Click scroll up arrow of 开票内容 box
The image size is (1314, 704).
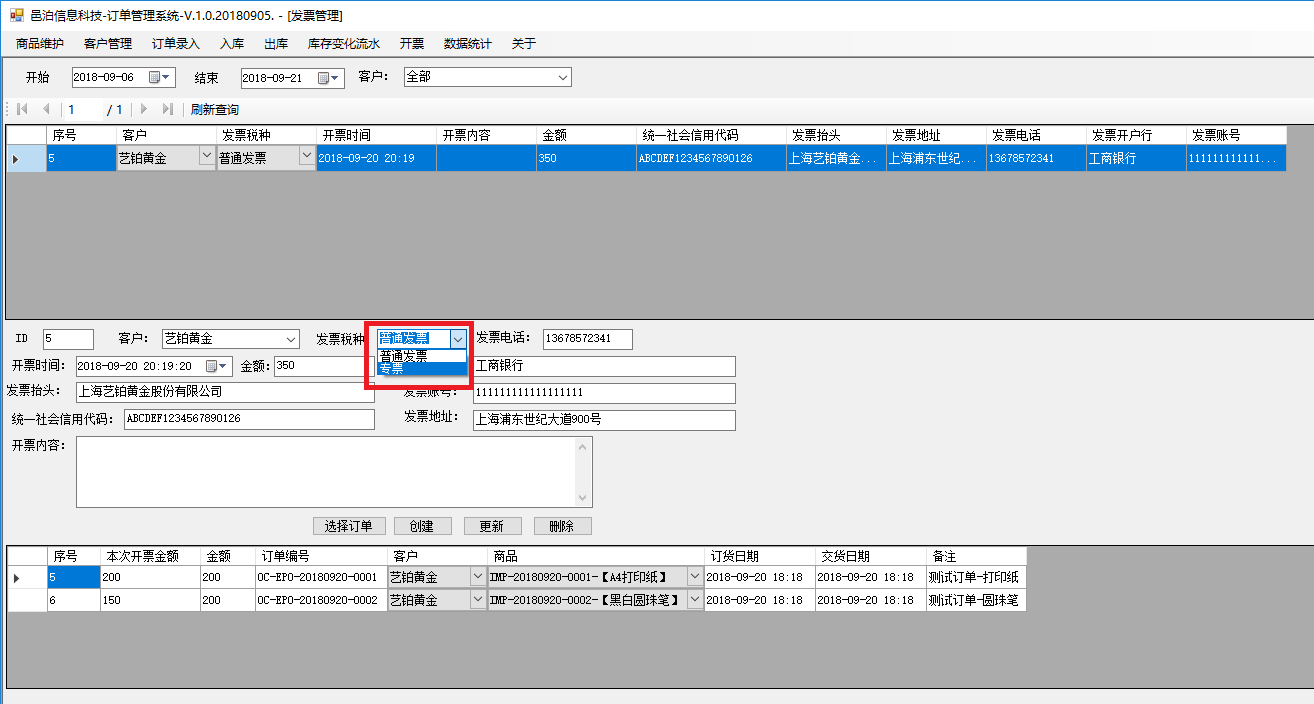[x=583, y=446]
